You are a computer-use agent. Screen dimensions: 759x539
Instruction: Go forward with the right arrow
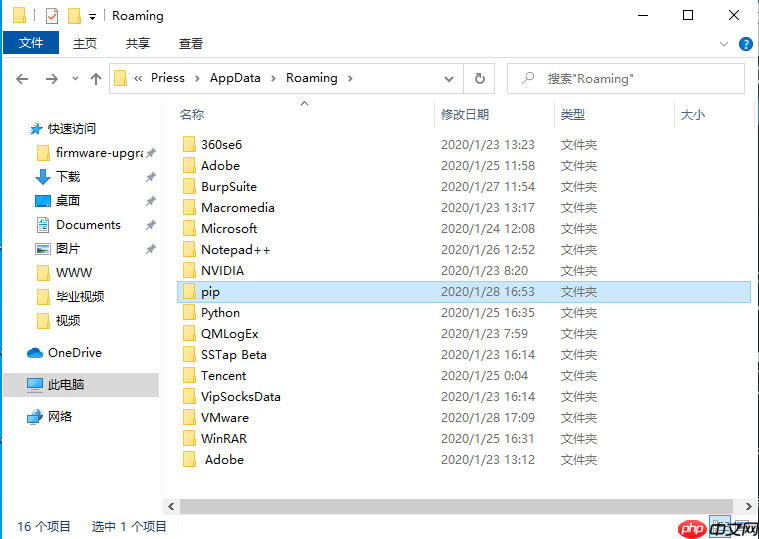pyautogui.click(x=51, y=78)
